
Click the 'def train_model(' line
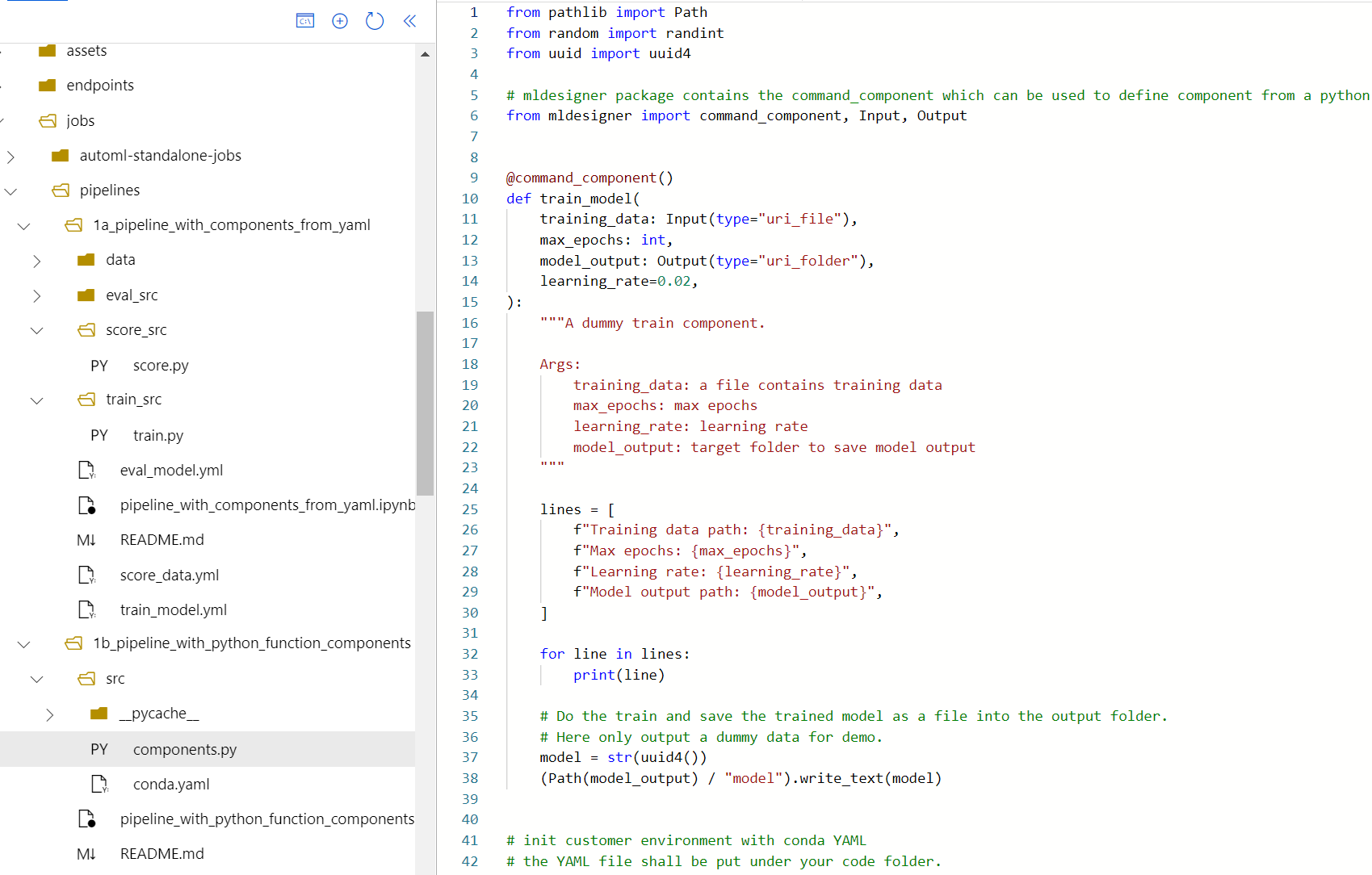tap(573, 199)
